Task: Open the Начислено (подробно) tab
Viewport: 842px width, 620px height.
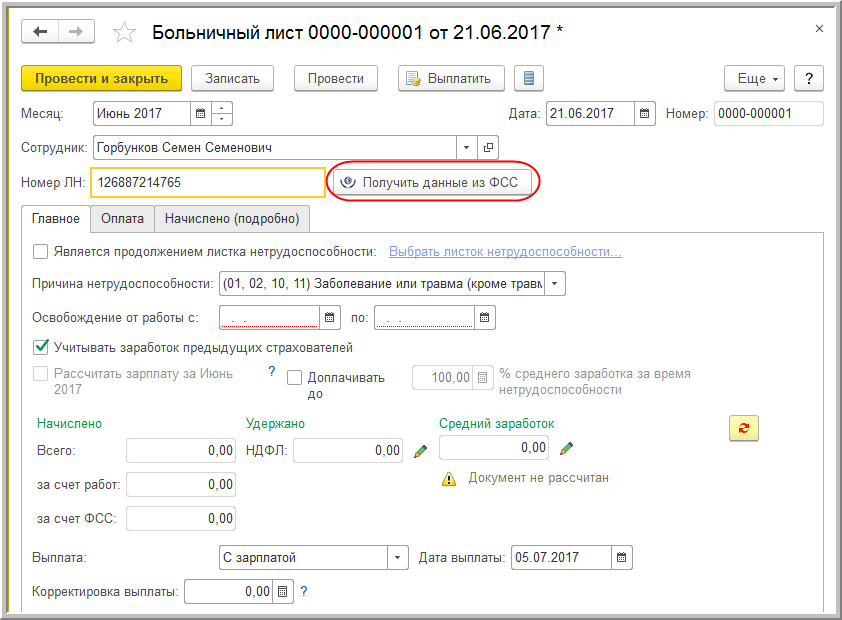Action: pos(231,218)
